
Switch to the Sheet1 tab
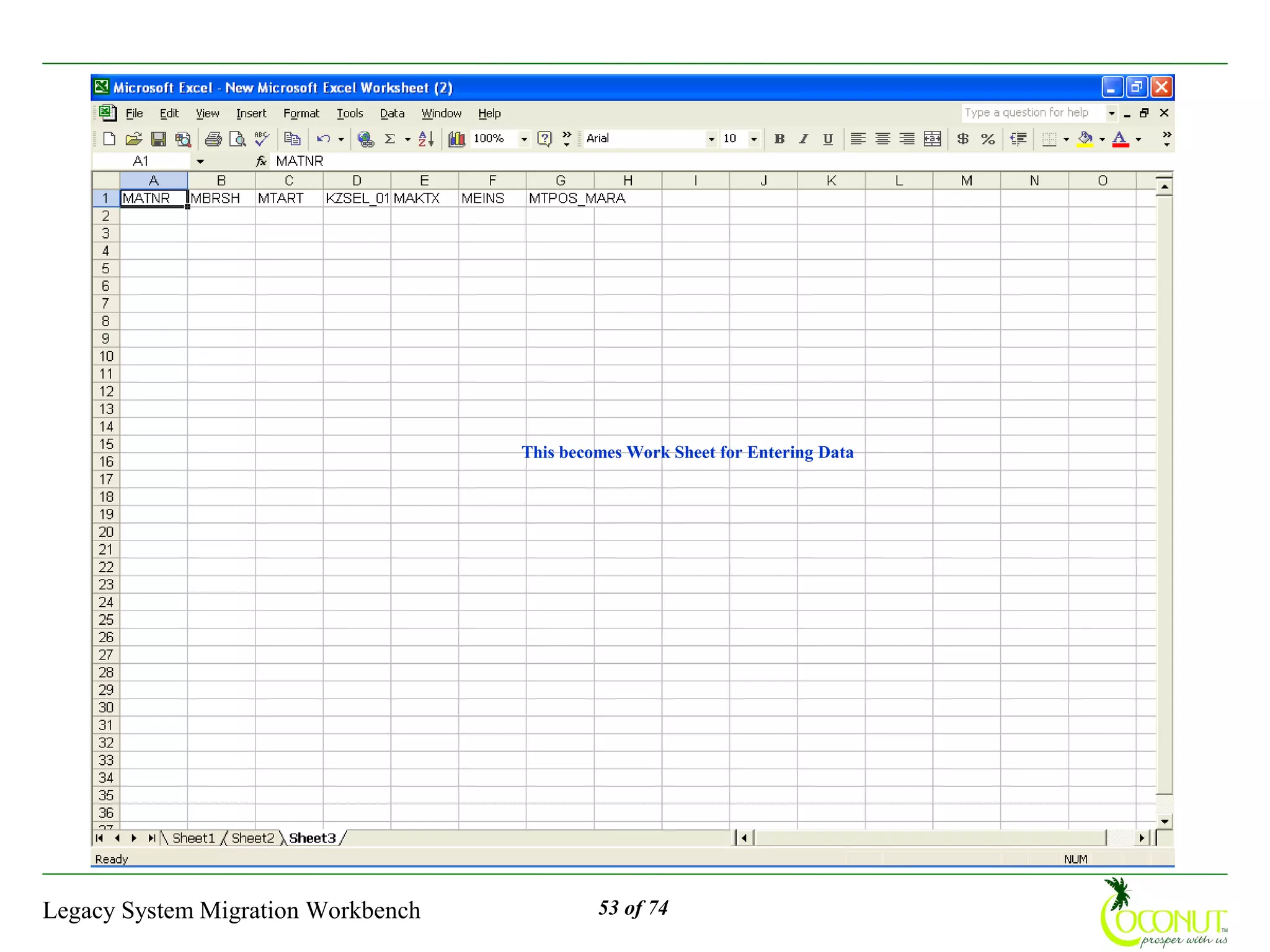[x=193, y=838]
